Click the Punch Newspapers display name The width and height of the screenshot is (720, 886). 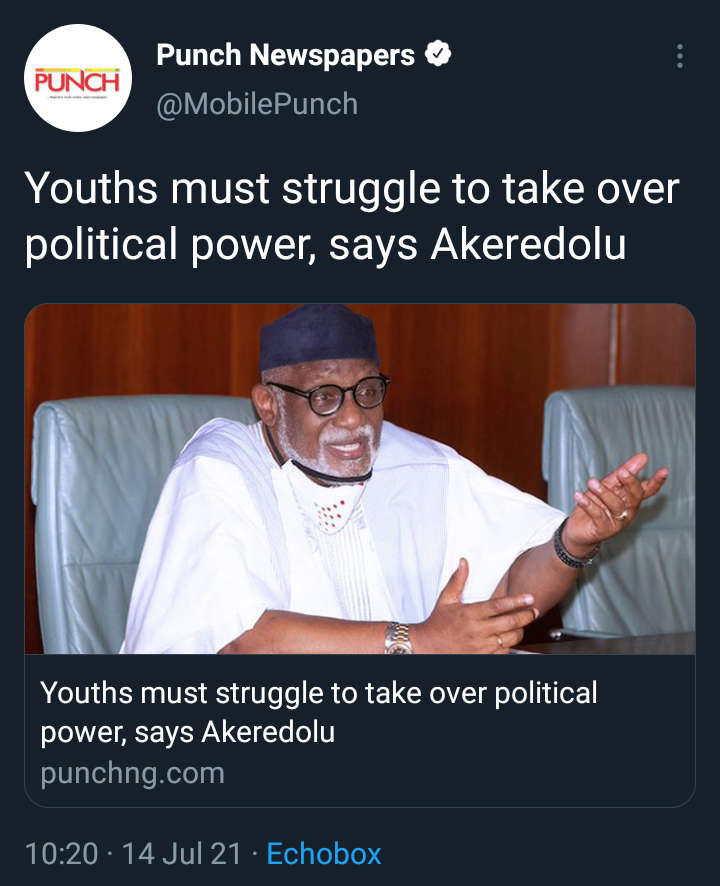coord(285,55)
